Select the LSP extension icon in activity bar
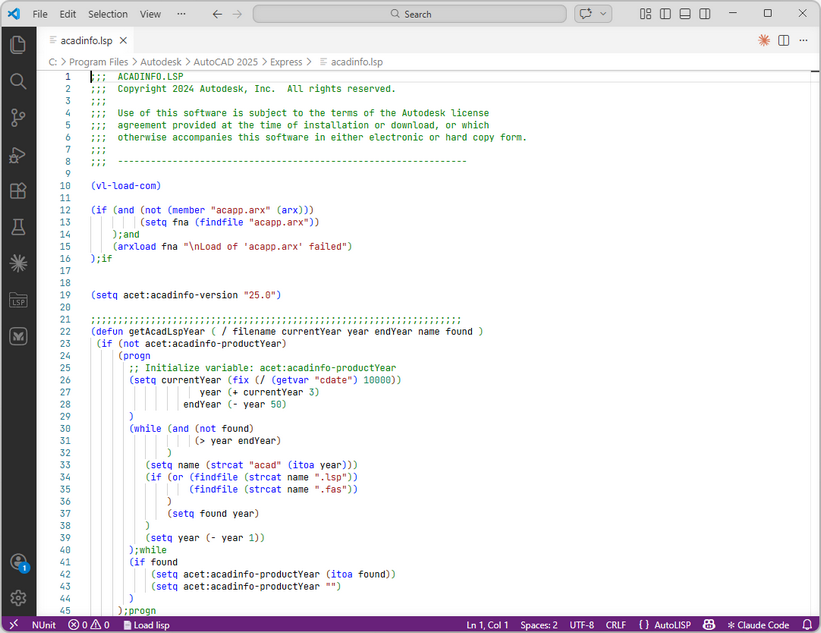The width and height of the screenshot is (821, 633). (17, 299)
